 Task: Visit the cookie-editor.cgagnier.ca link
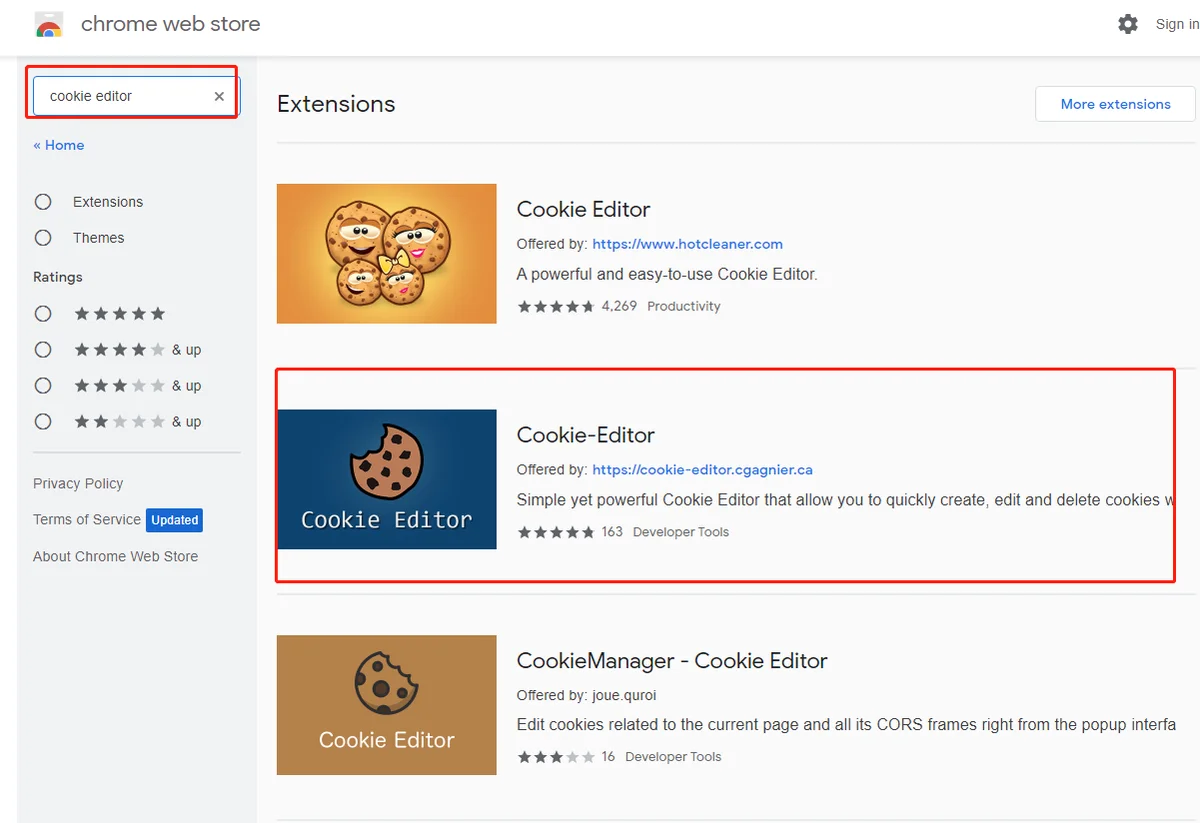pos(702,470)
